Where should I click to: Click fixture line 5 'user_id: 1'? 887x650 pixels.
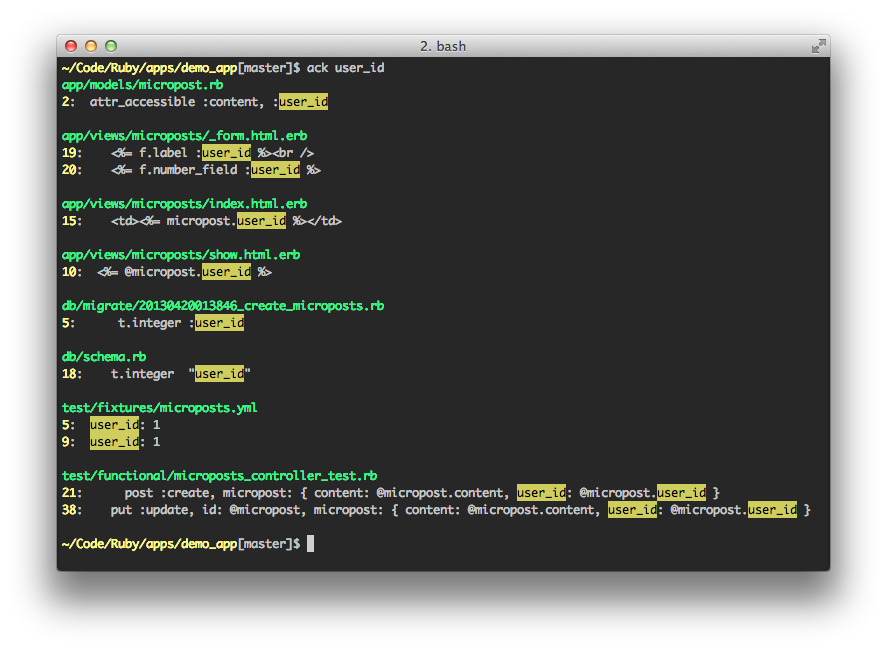click(111, 425)
